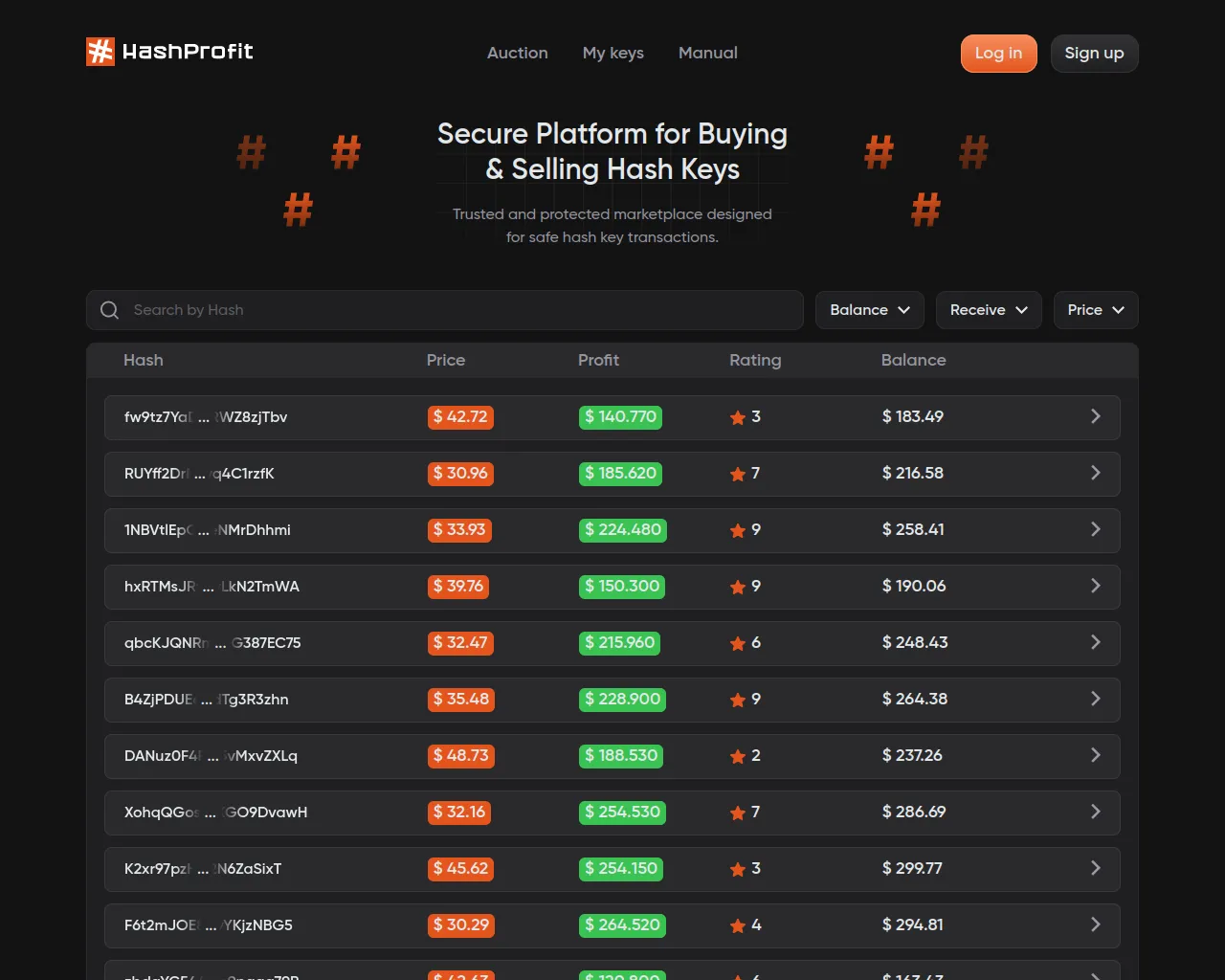The image size is (1225, 980).
Task: Click the search magnifier icon
Action: pyautogui.click(x=110, y=310)
